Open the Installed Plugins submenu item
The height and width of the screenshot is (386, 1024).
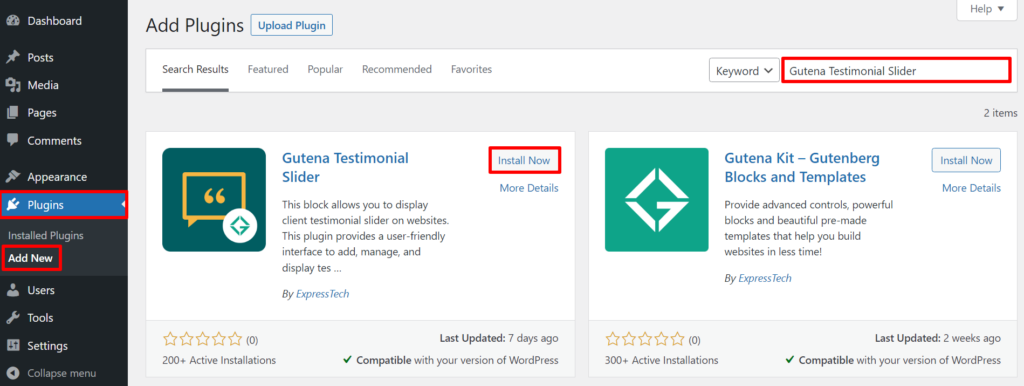pos(46,235)
